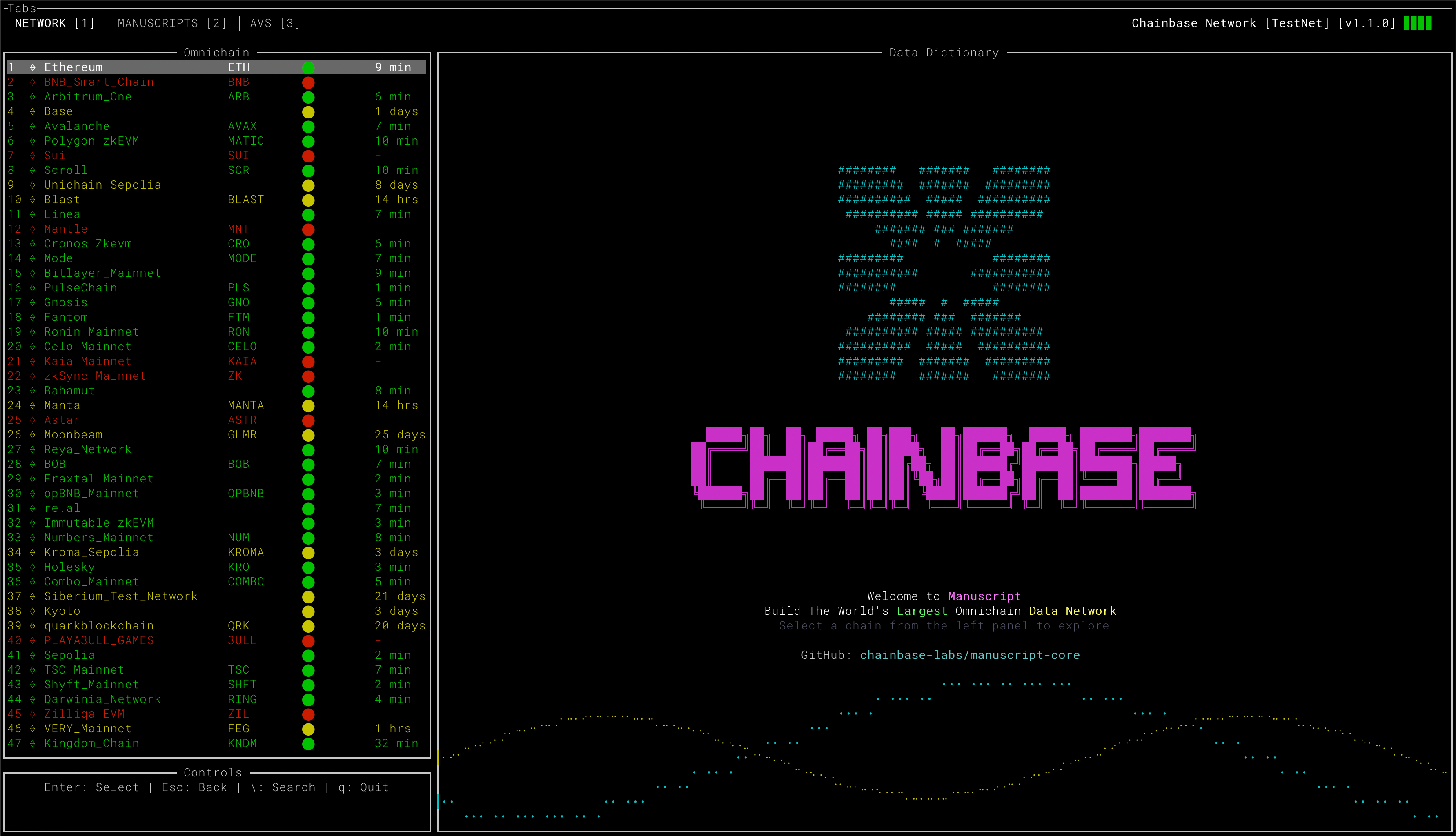Click the yellow status dot for Moonbeam
Screen dimensions: 1456x836
(x=308, y=435)
